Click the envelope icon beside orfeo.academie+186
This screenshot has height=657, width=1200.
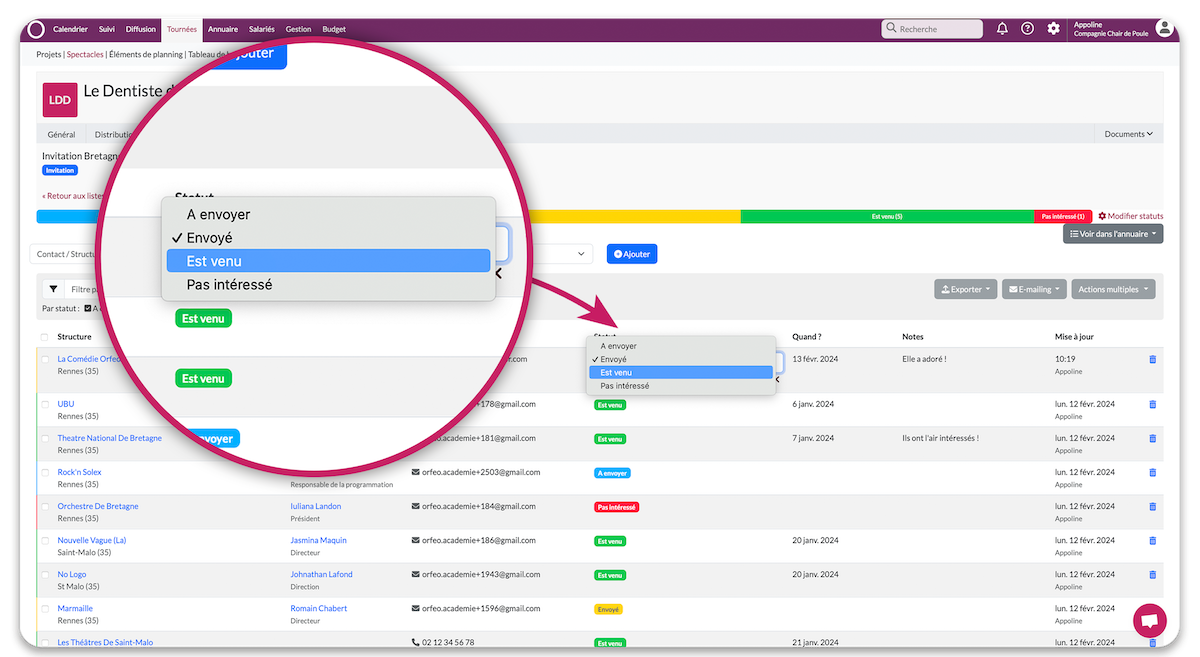click(x=416, y=540)
